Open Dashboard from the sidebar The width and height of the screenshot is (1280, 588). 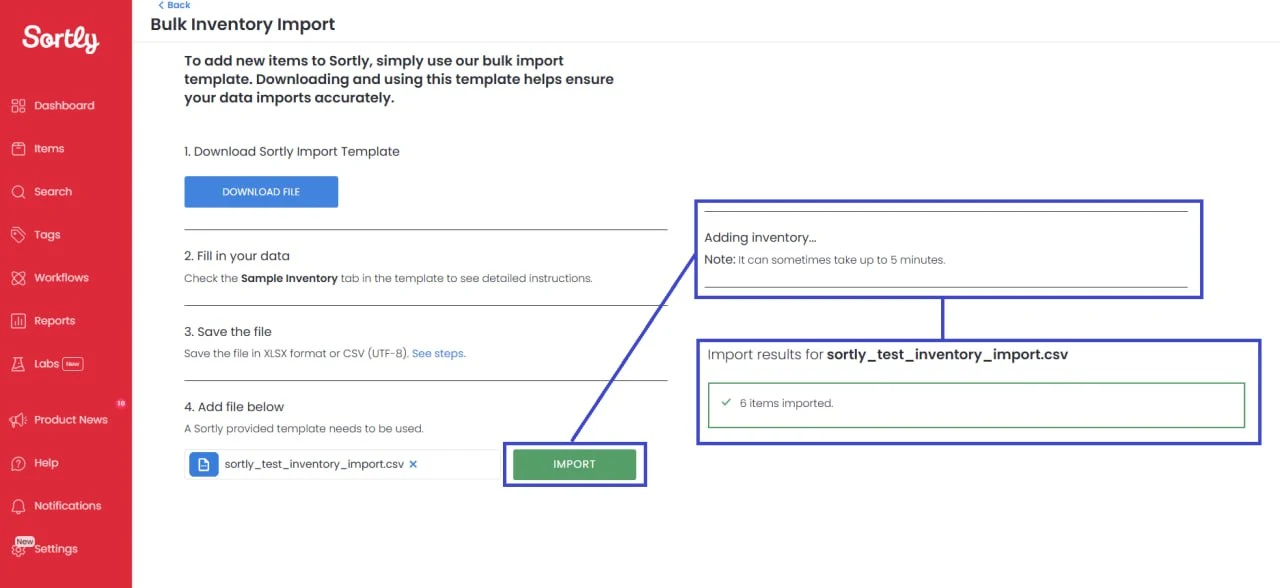click(64, 106)
